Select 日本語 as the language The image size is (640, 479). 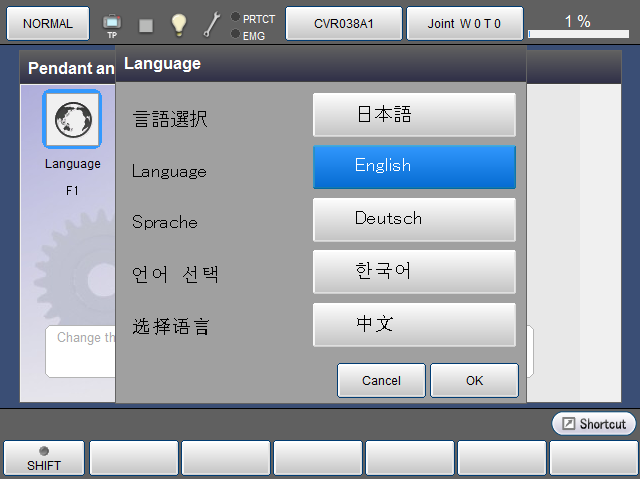(x=414, y=115)
